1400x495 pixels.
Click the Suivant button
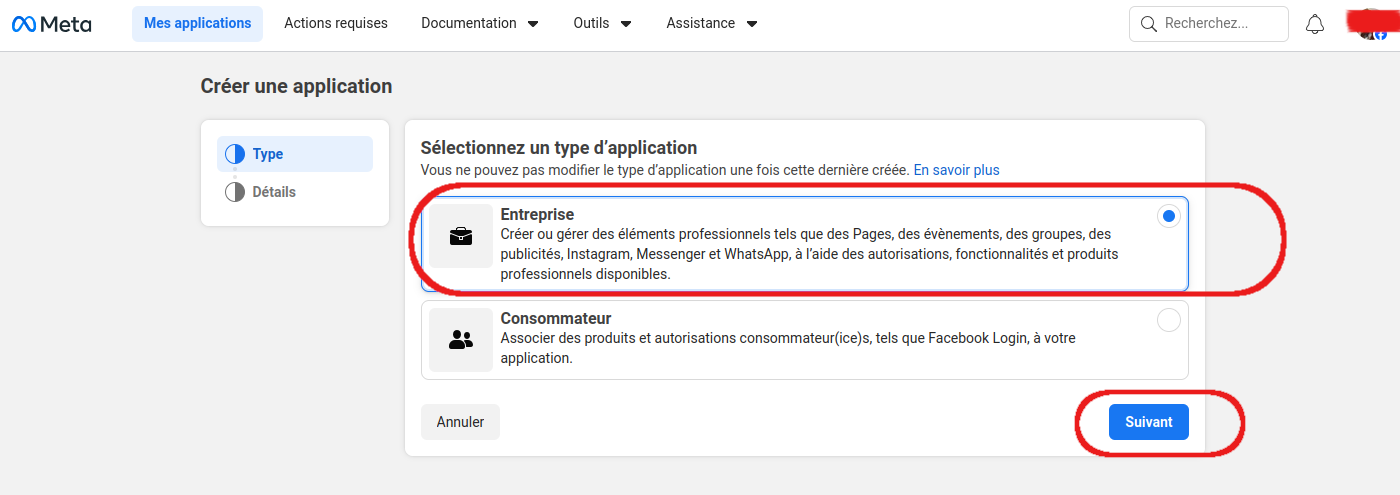pos(1149,422)
